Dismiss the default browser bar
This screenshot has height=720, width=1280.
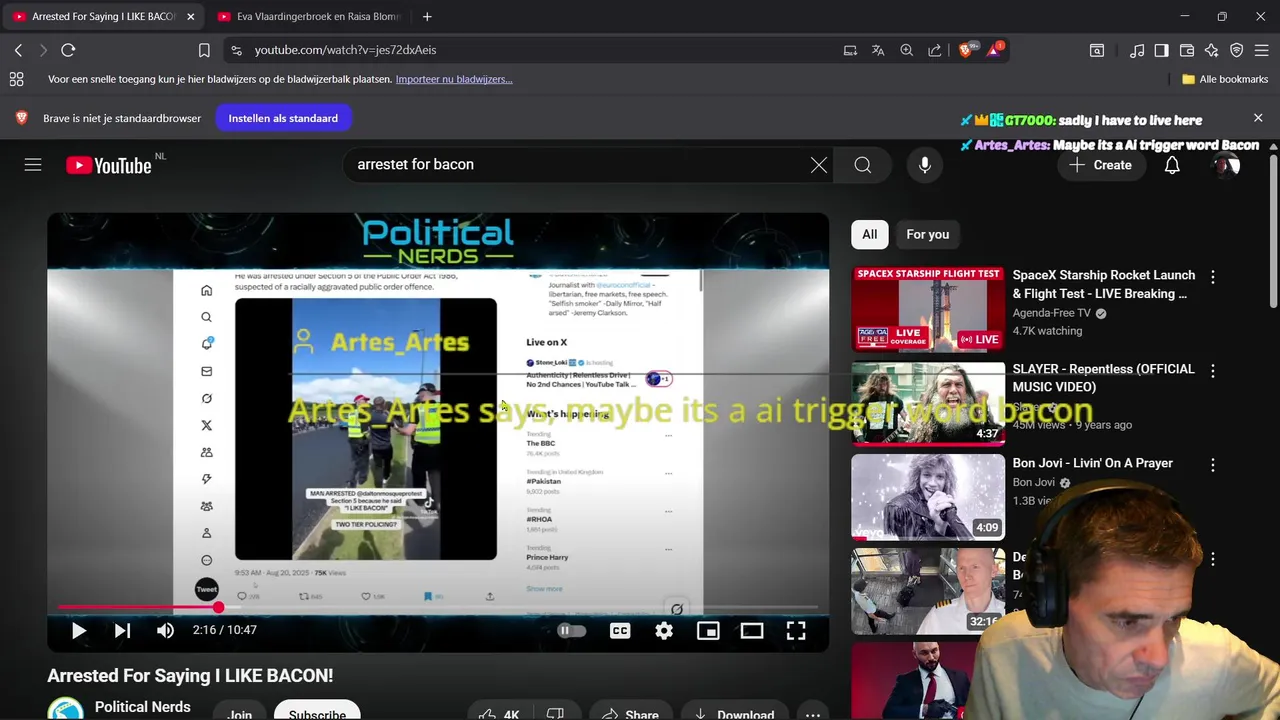(1258, 118)
